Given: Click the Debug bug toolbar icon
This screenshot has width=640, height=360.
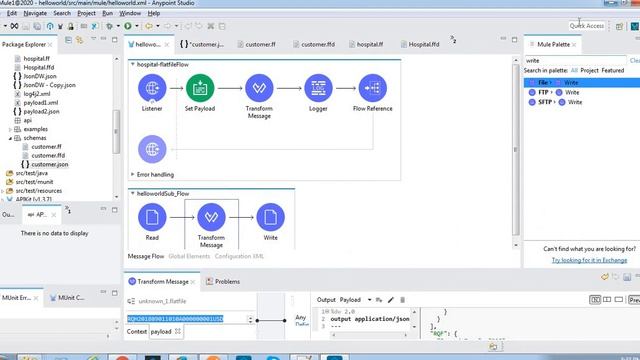Looking at the screenshot, I should point(109,26).
